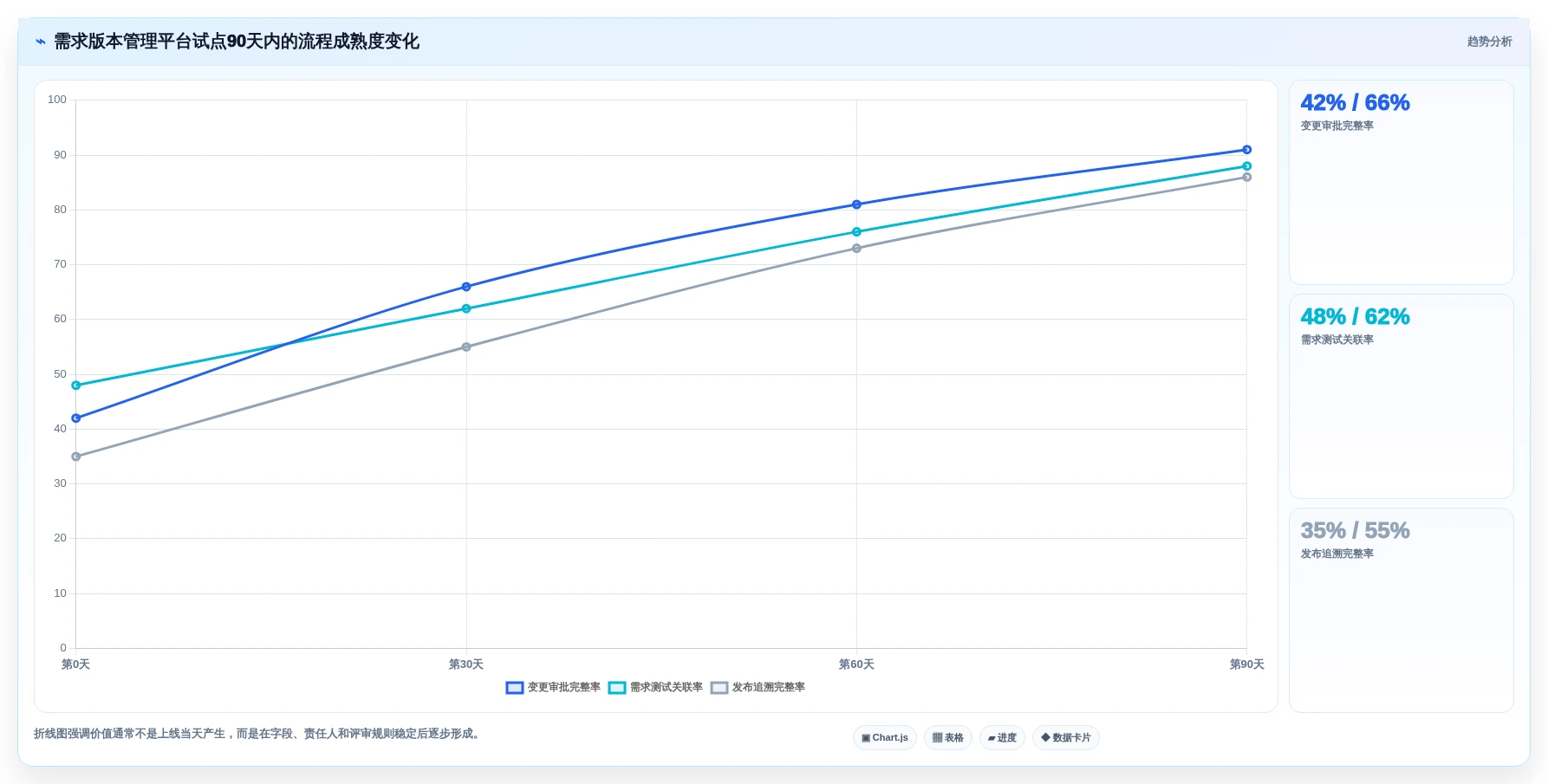
Task: Click the gray data point at 第0天
Action: click(76, 457)
